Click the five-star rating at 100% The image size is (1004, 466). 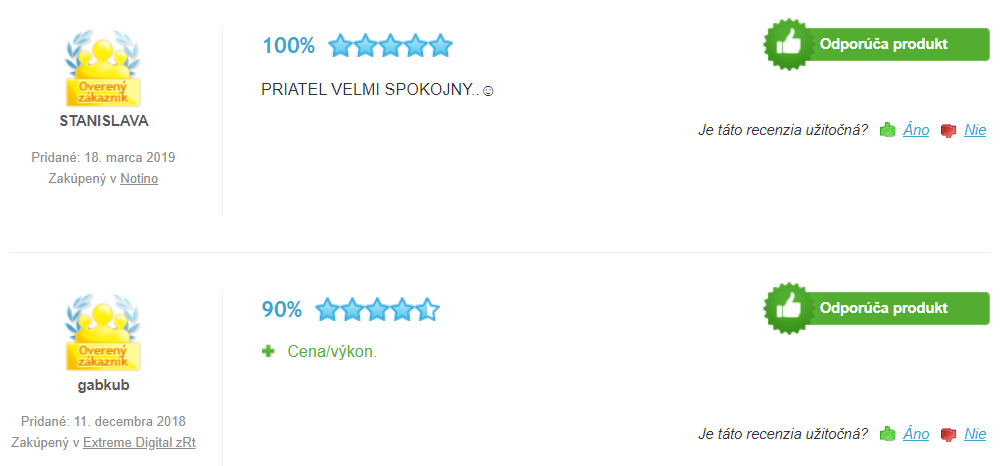coord(391,46)
